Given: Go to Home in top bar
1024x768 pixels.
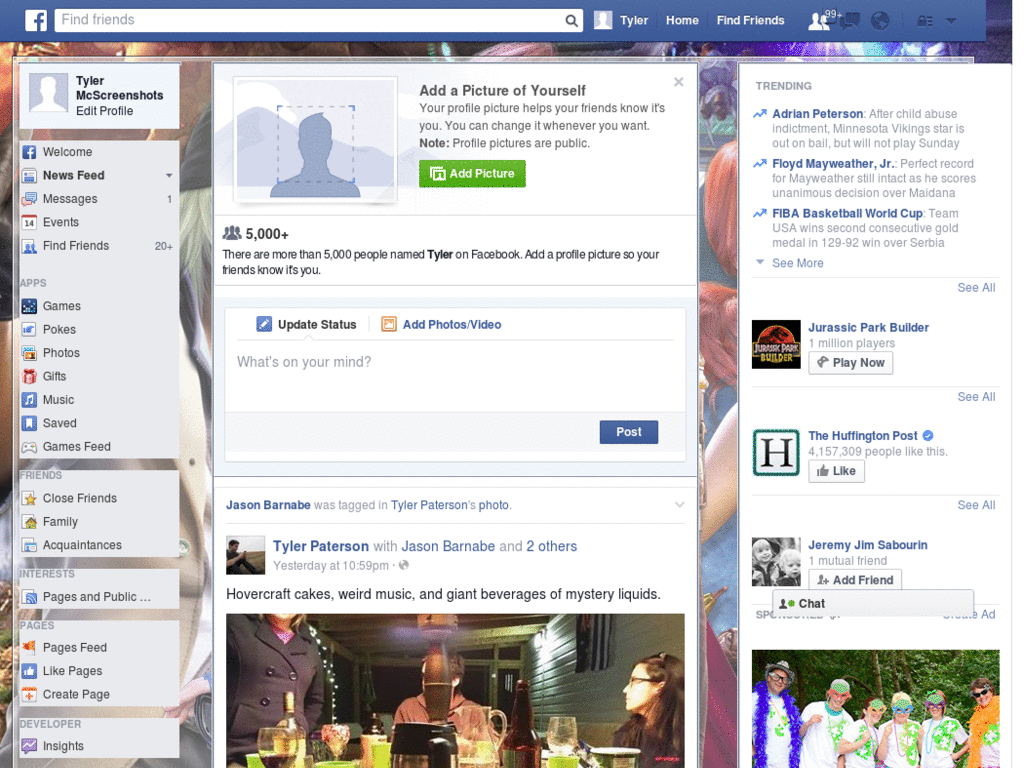Looking at the screenshot, I should (682, 21).
